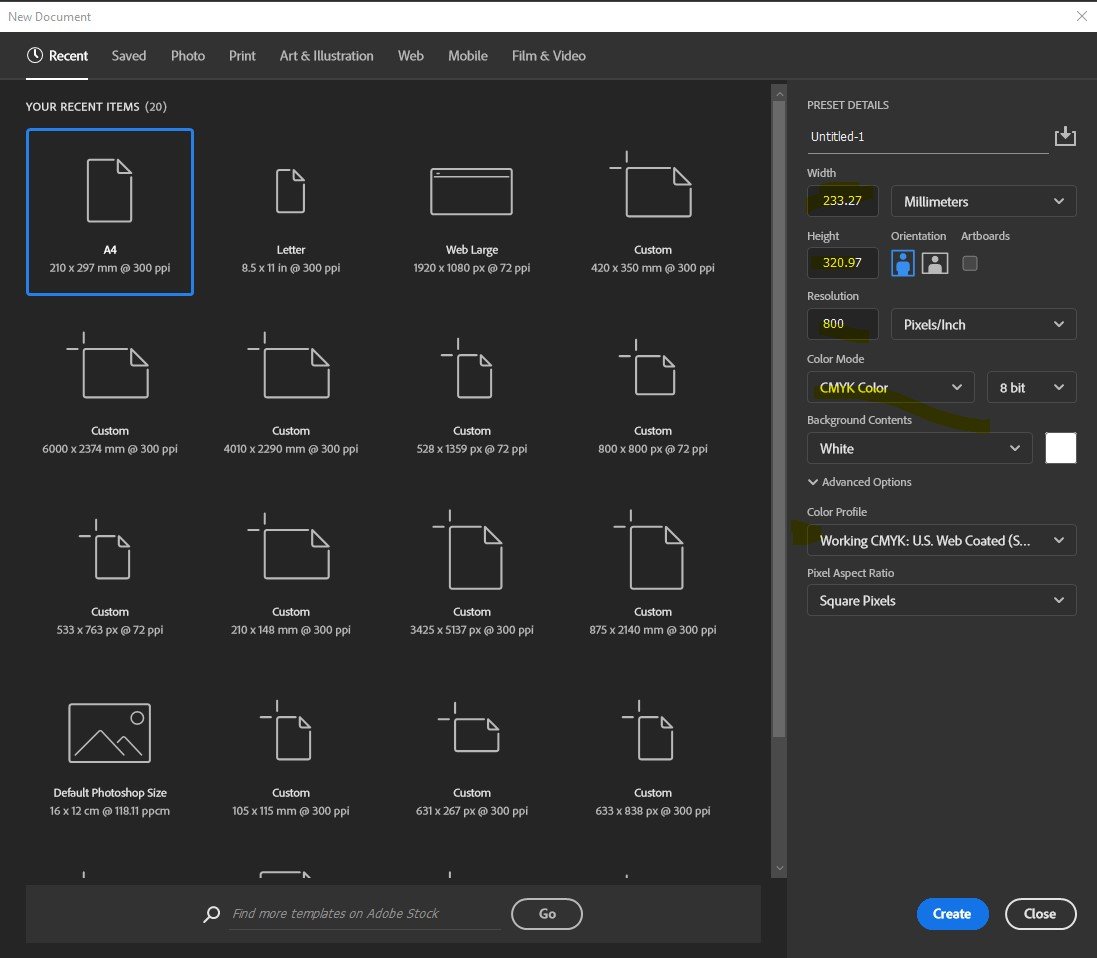Keep orientation set to portrait
Viewport: 1097px width, 958px height.
902,263
